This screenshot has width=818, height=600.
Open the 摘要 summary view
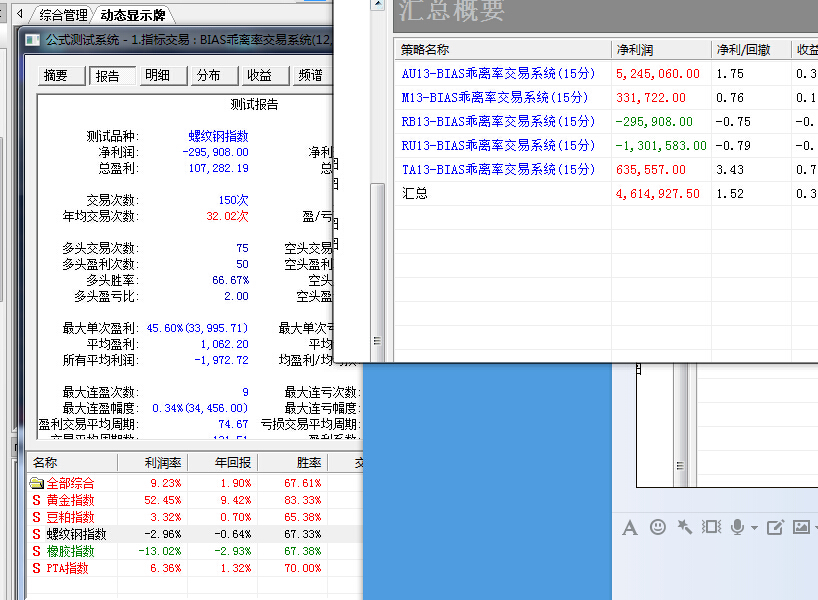tap(56, 76)
